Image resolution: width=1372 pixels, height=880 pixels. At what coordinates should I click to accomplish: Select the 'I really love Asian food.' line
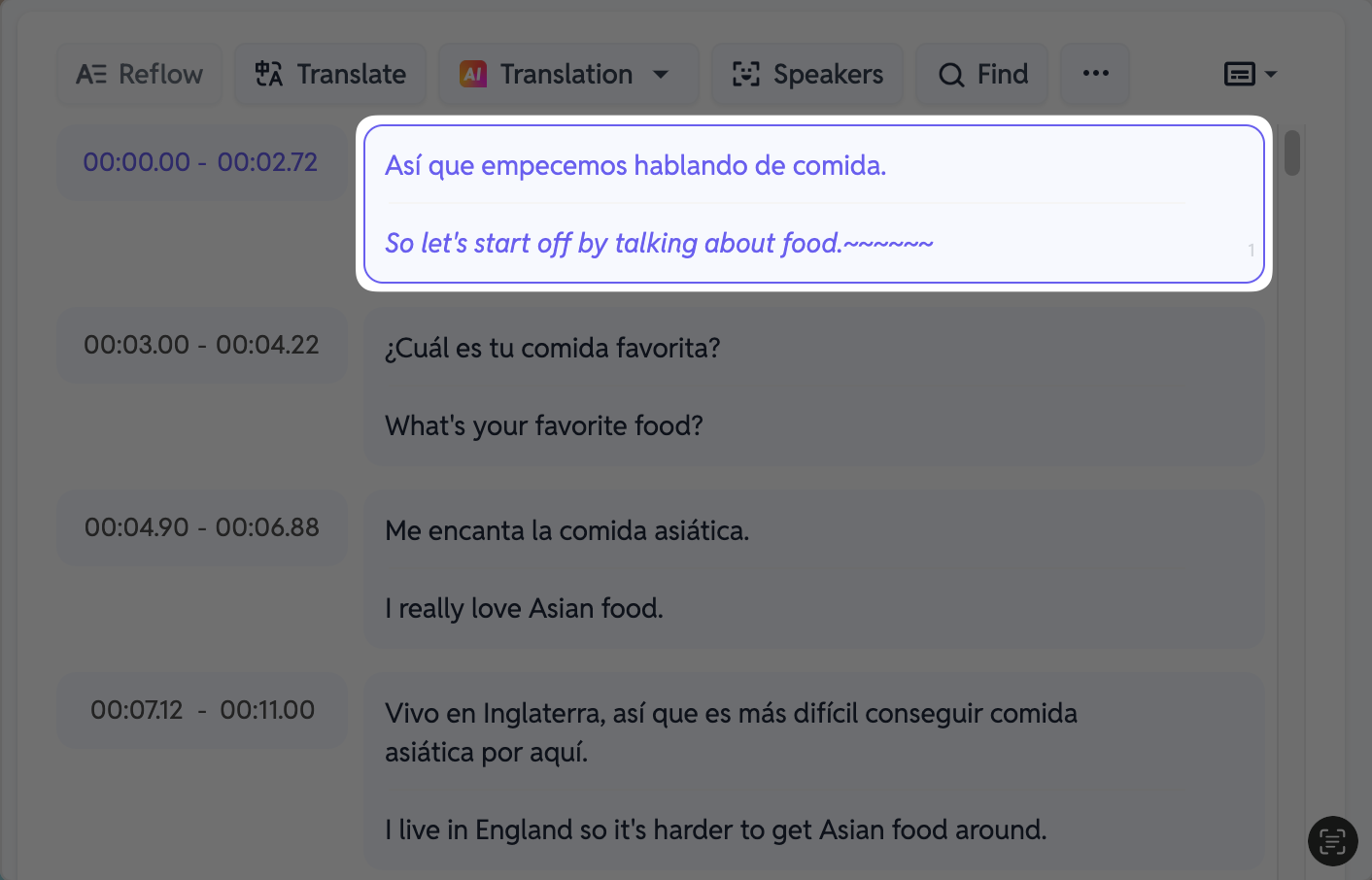tap(524, 608)
